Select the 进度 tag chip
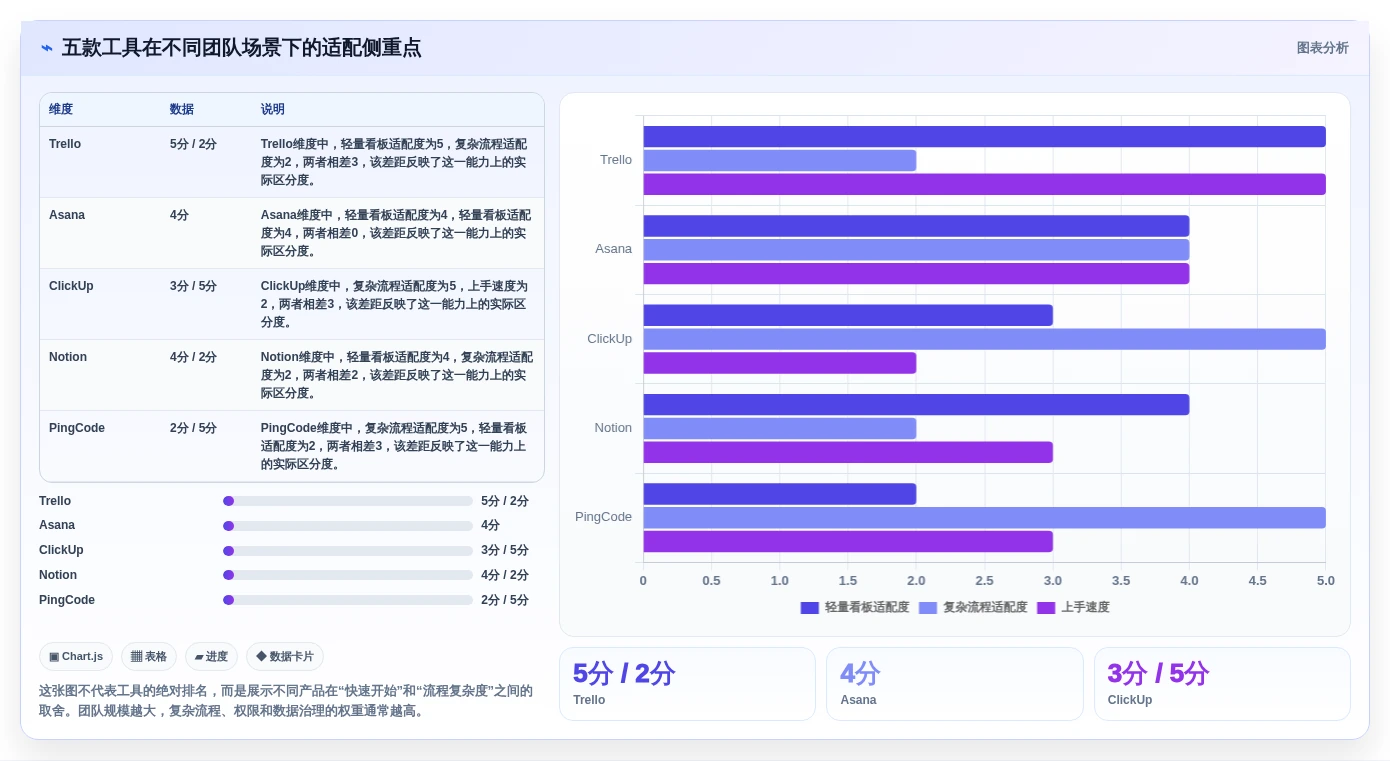Image resolution: width=1390 pixels, height=761 pixels. [x=211, y=656]
